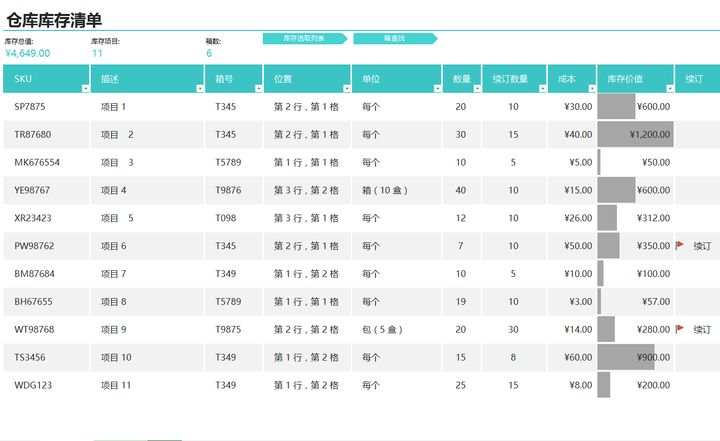Viewport: 720px width, 441px height.
Task: Open the 数量 column filter dropdown
Action: [477, 88]
